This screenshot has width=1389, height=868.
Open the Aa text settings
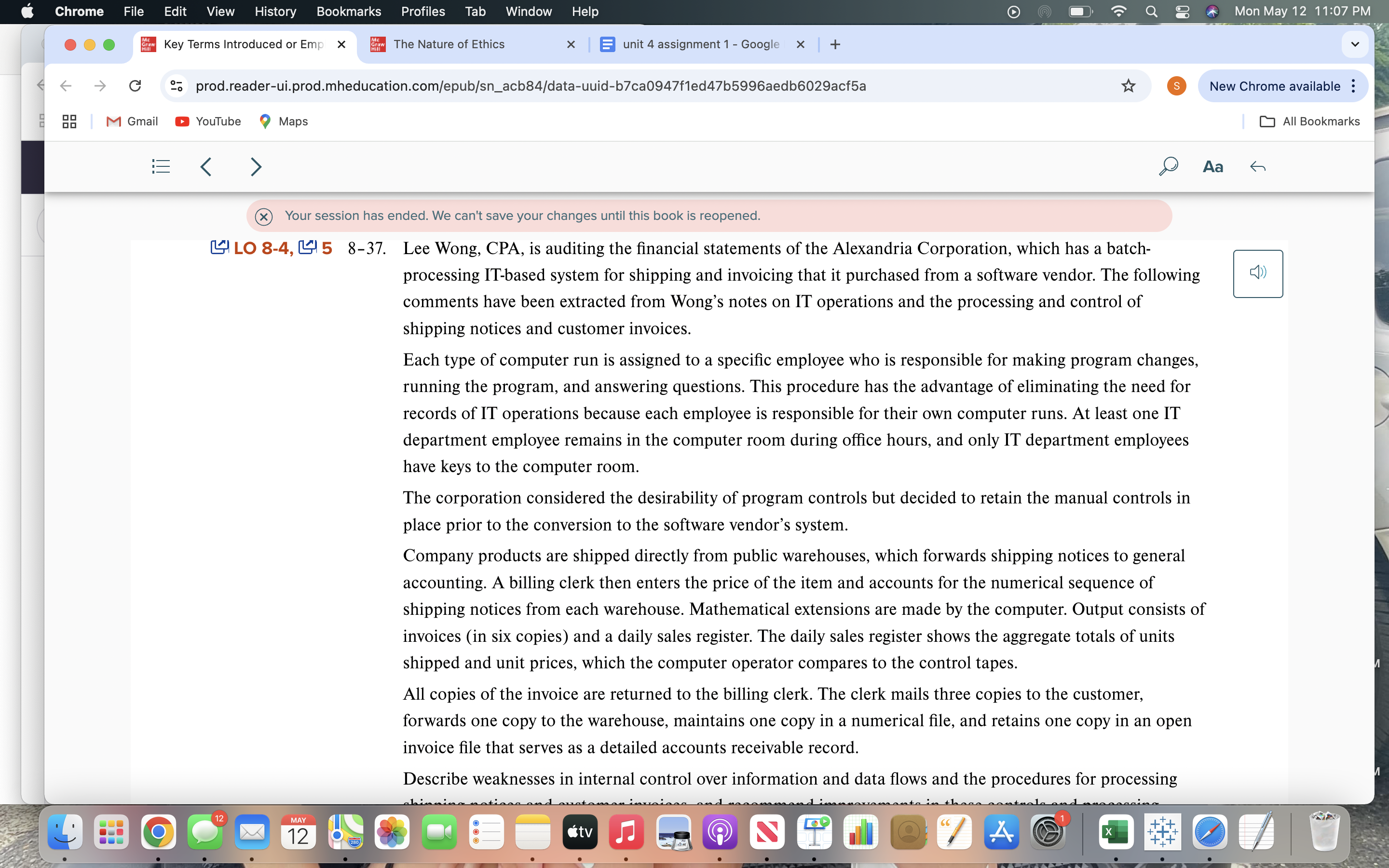[1212, 166]
